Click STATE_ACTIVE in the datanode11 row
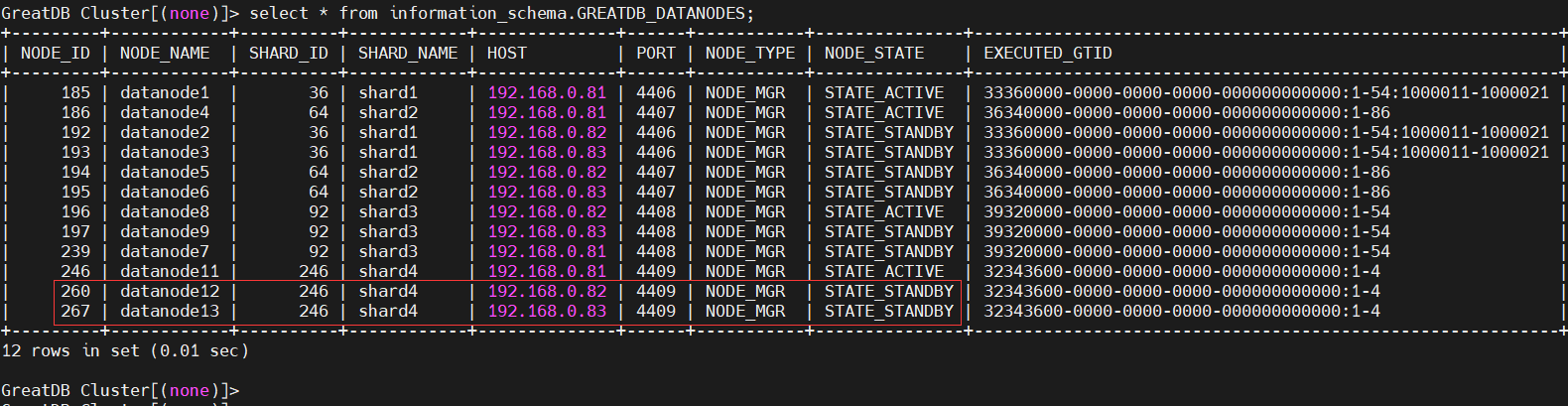 click(x=884, y=272)
